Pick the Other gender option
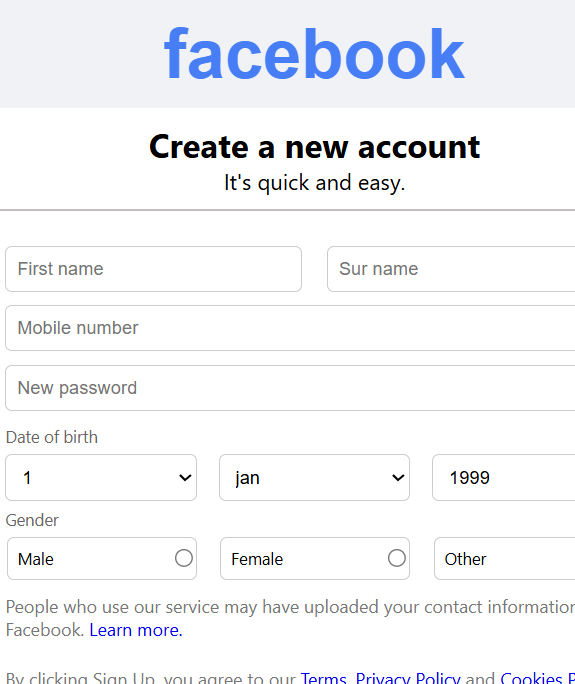 click(504, 558)
